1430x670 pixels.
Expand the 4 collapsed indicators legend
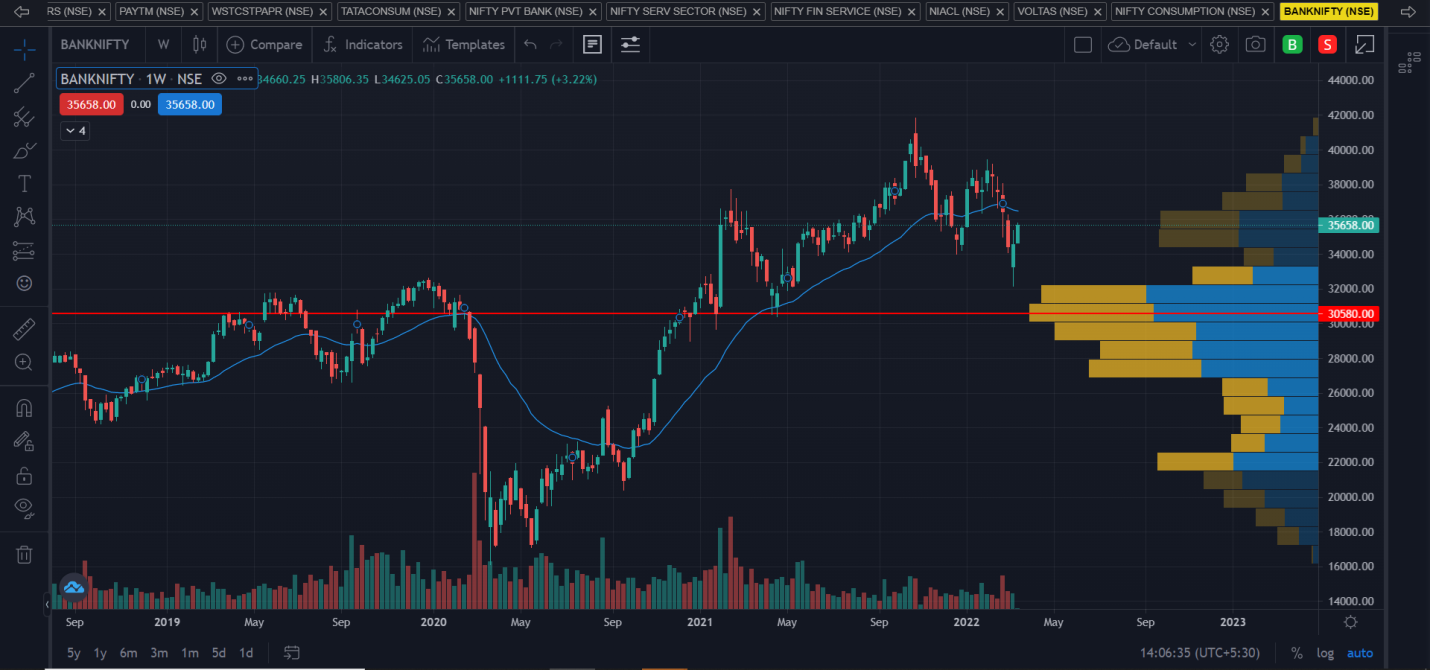click(x=75, y=130)
